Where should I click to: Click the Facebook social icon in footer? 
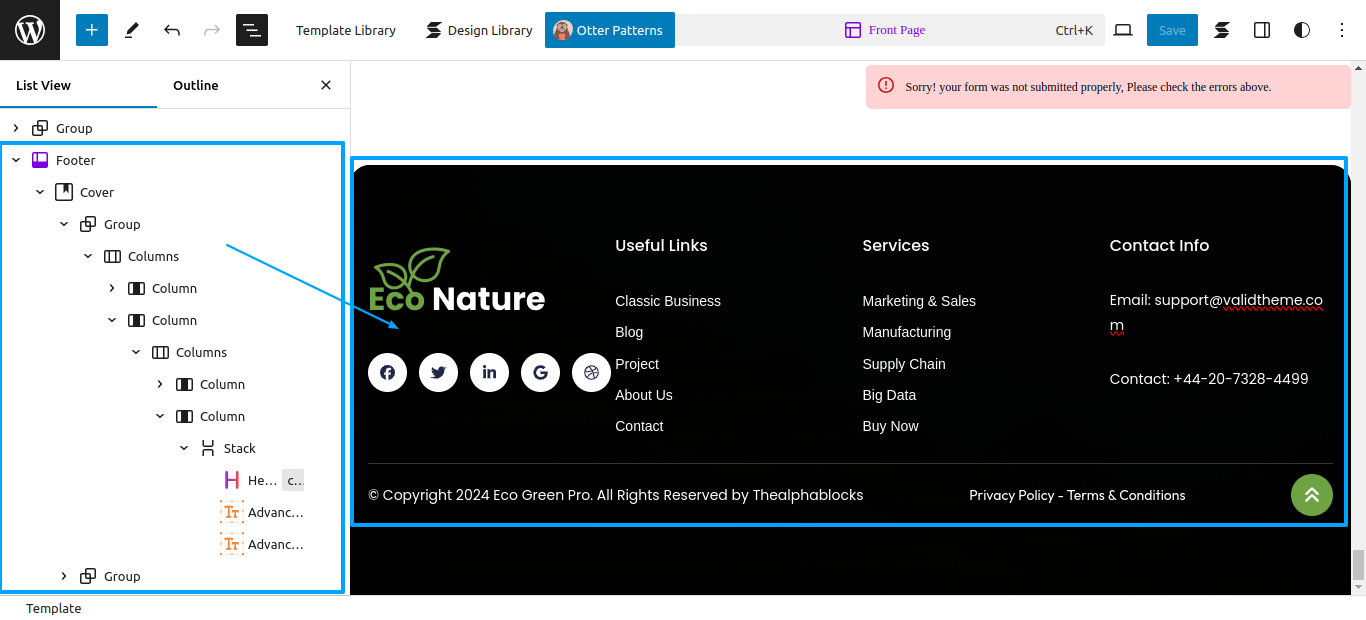(x=387, y=373)
